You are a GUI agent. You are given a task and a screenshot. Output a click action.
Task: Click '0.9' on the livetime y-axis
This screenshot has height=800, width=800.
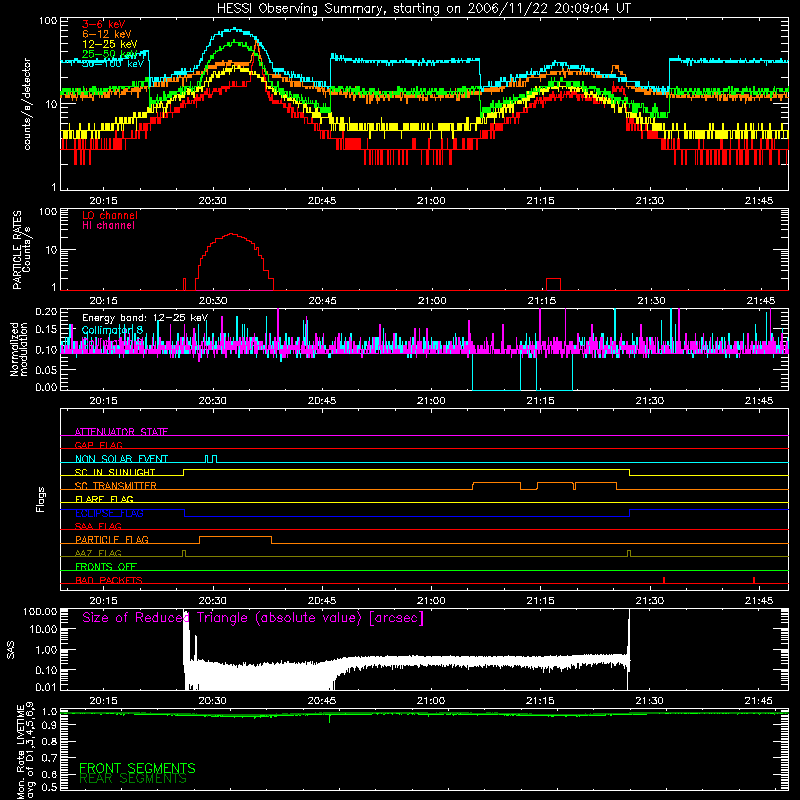(49, 725)
